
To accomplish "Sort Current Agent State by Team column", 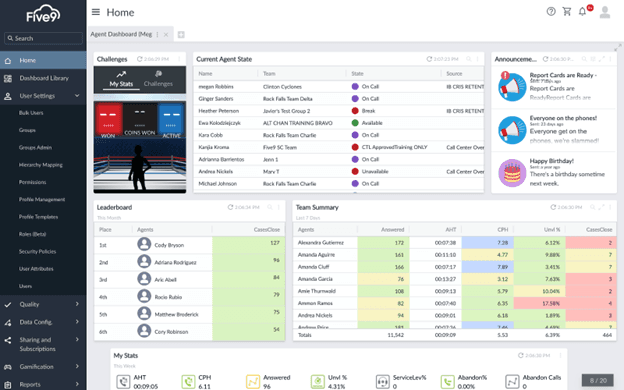I will pos(269,74).
